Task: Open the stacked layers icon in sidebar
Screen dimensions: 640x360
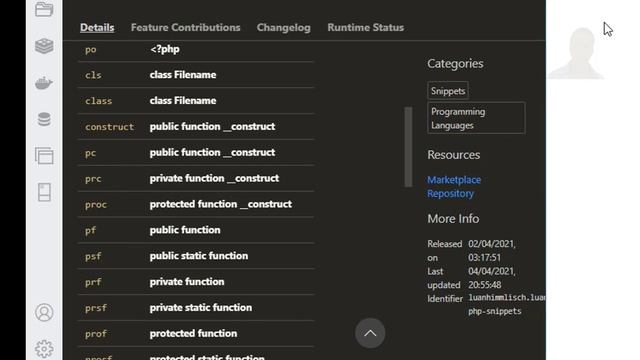Action: tap(44, 46)
